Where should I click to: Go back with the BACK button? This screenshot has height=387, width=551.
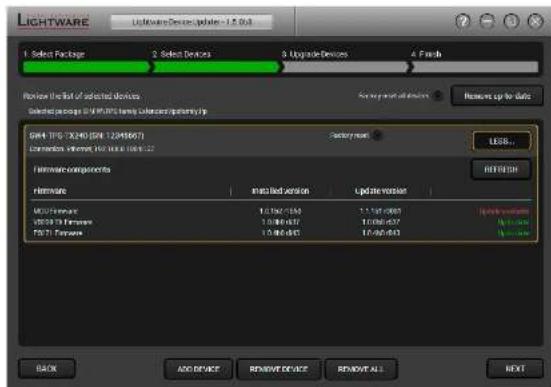[x=46, y=369]
